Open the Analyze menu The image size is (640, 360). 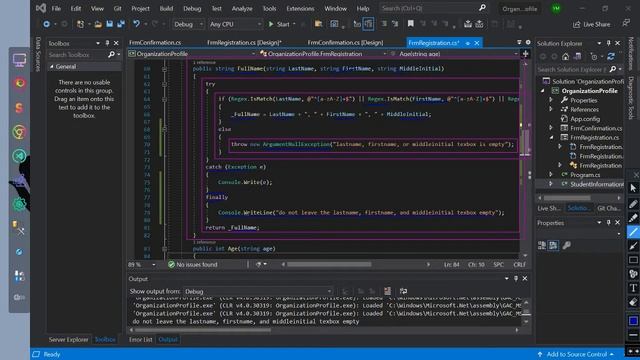[242, 8]
